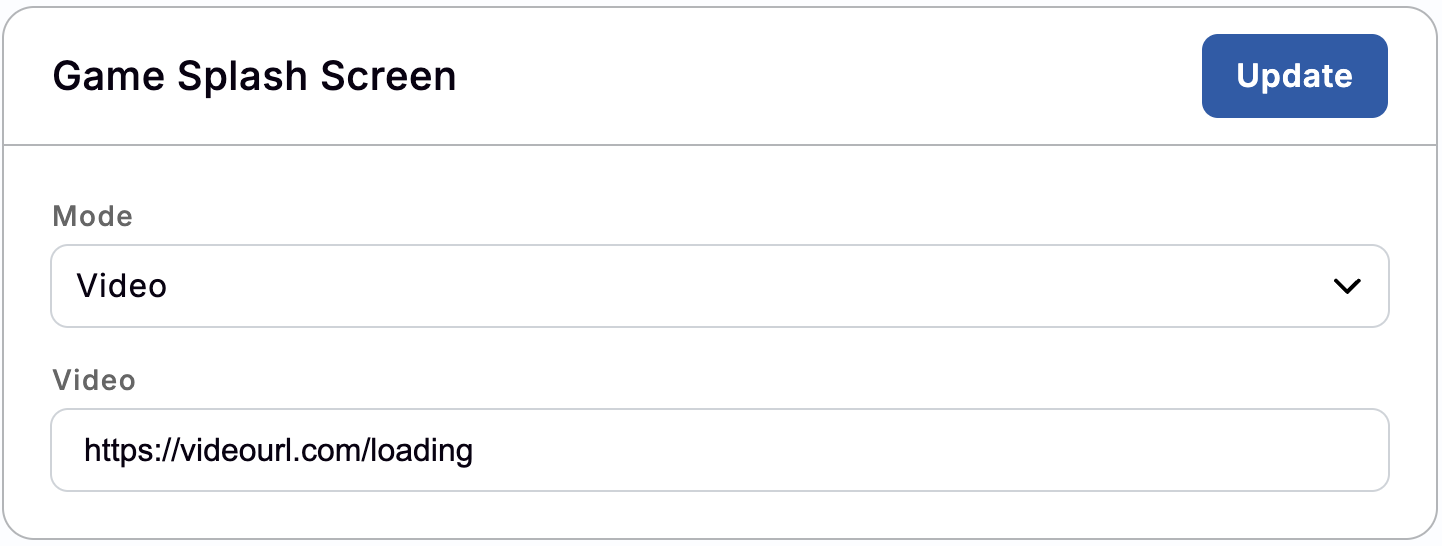Image resolution: width=1442 pixels, height=546 pixels.
Task: Click the middle of the Mode select box
Action: 719,286
